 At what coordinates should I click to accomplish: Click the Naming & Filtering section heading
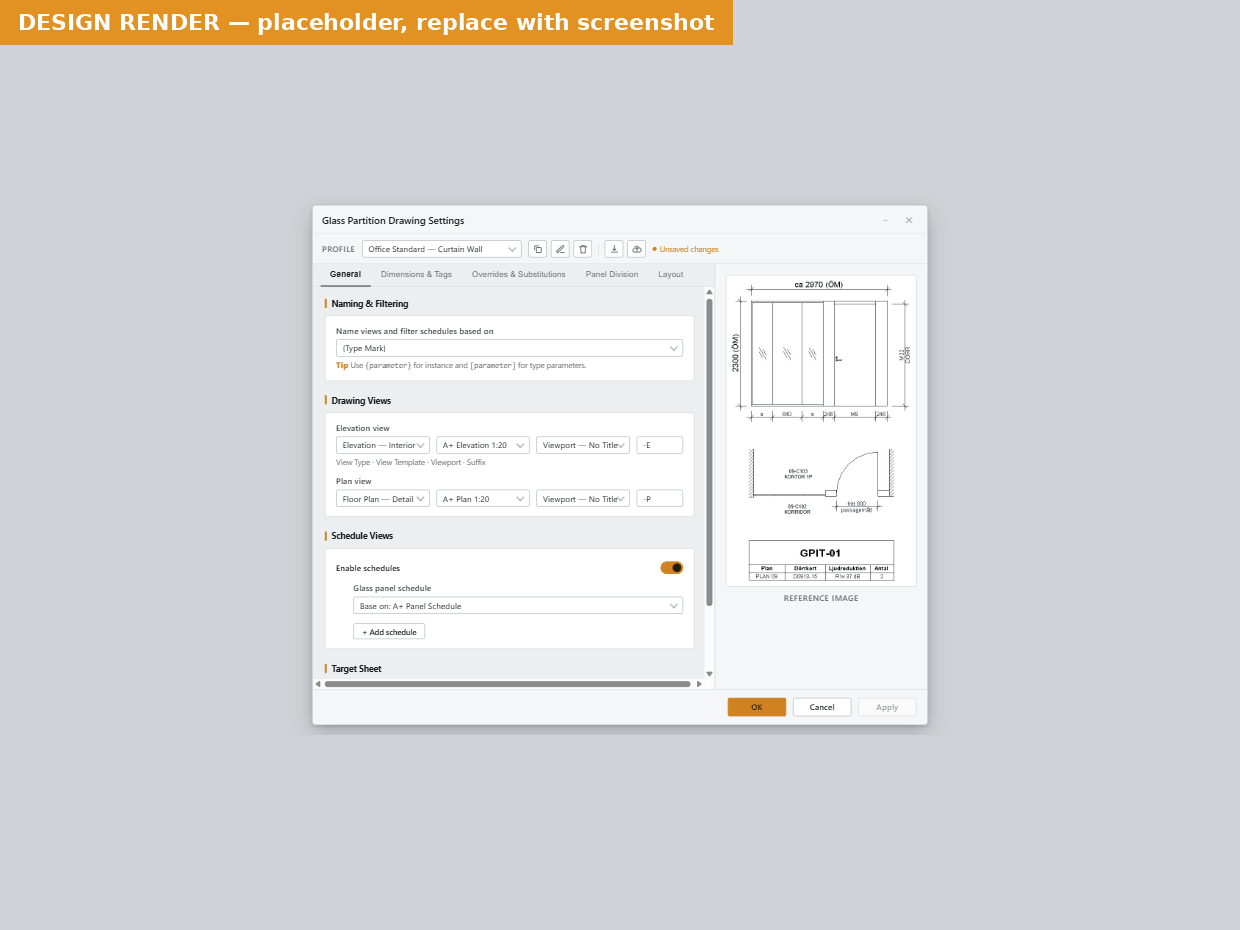click(370, 304)
